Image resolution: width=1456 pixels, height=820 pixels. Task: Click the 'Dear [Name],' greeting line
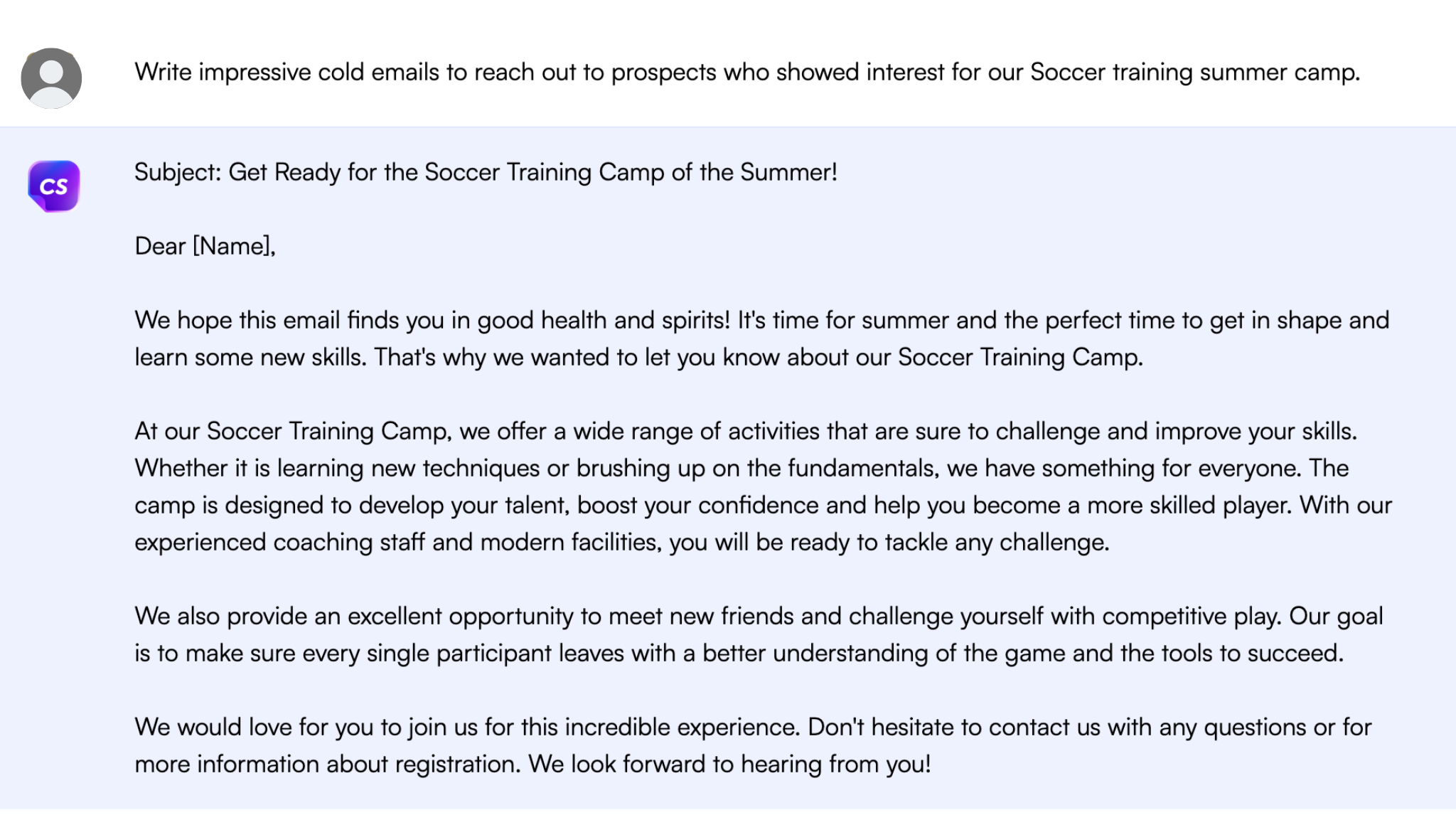205,247
